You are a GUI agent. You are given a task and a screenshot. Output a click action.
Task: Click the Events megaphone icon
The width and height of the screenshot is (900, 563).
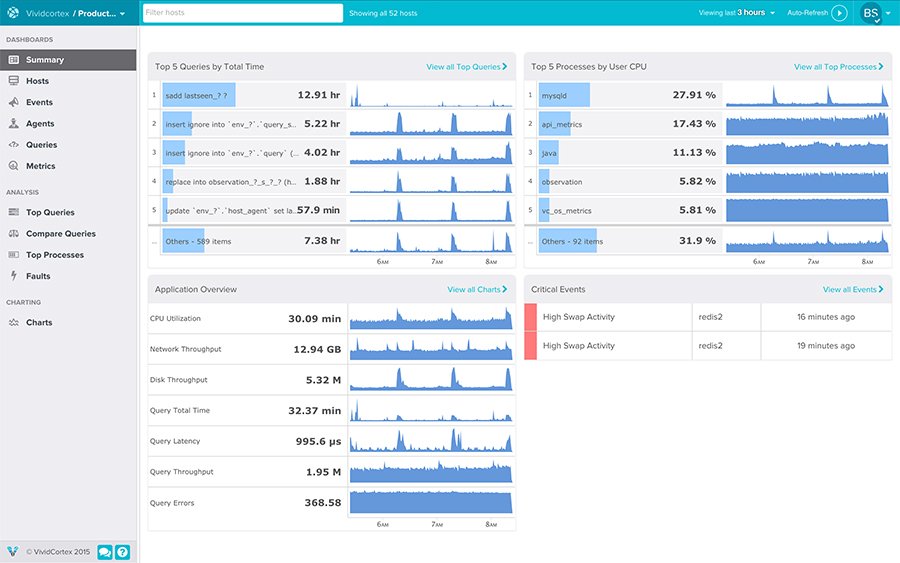point(14,102)
